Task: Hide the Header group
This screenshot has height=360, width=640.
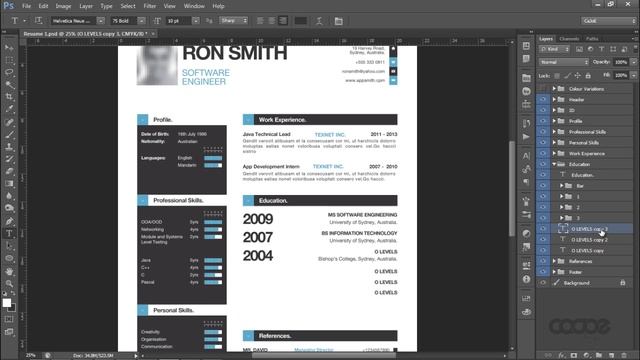Action: pos(543,100)
